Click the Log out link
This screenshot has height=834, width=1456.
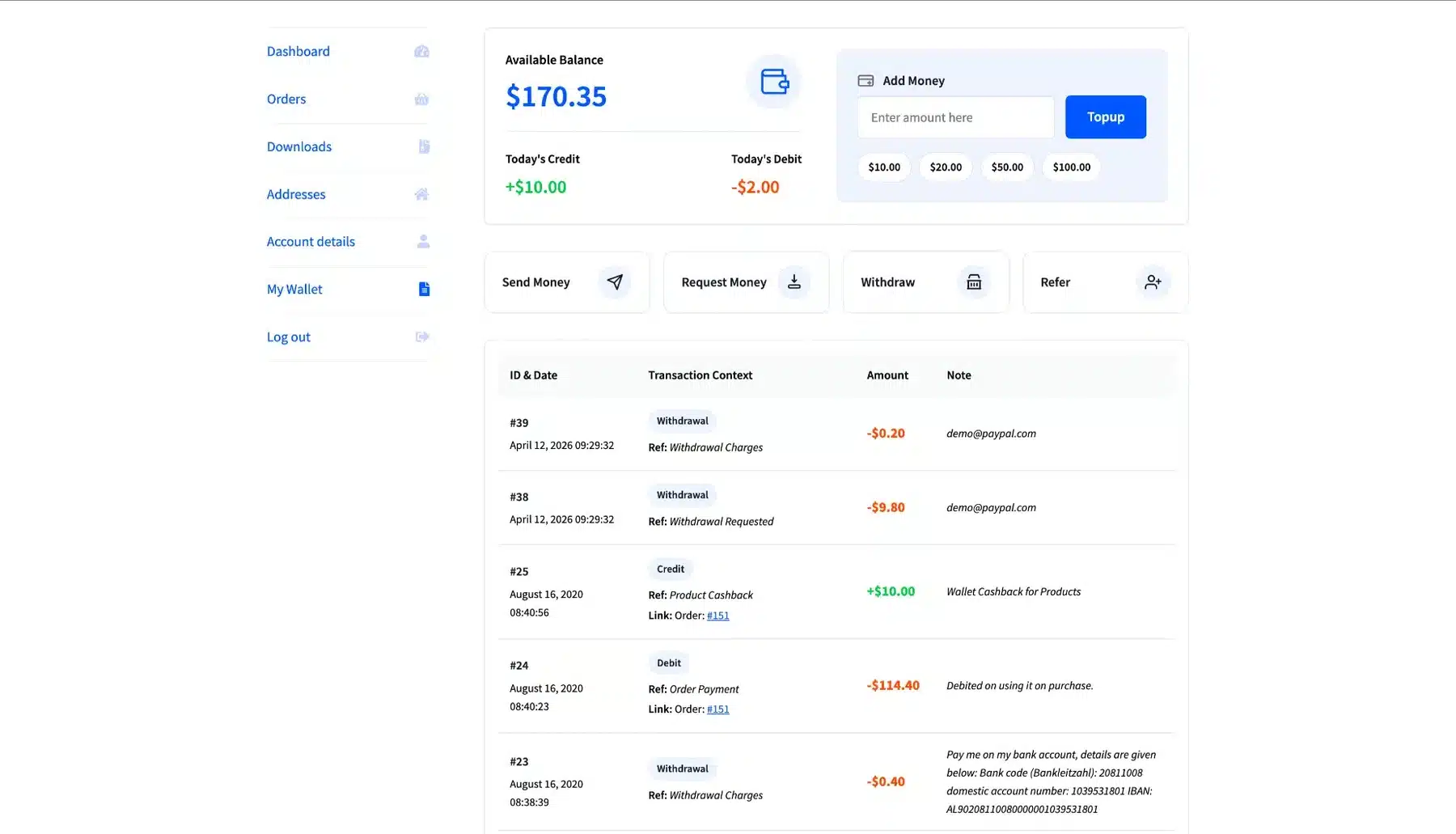[x=289, y=337]
